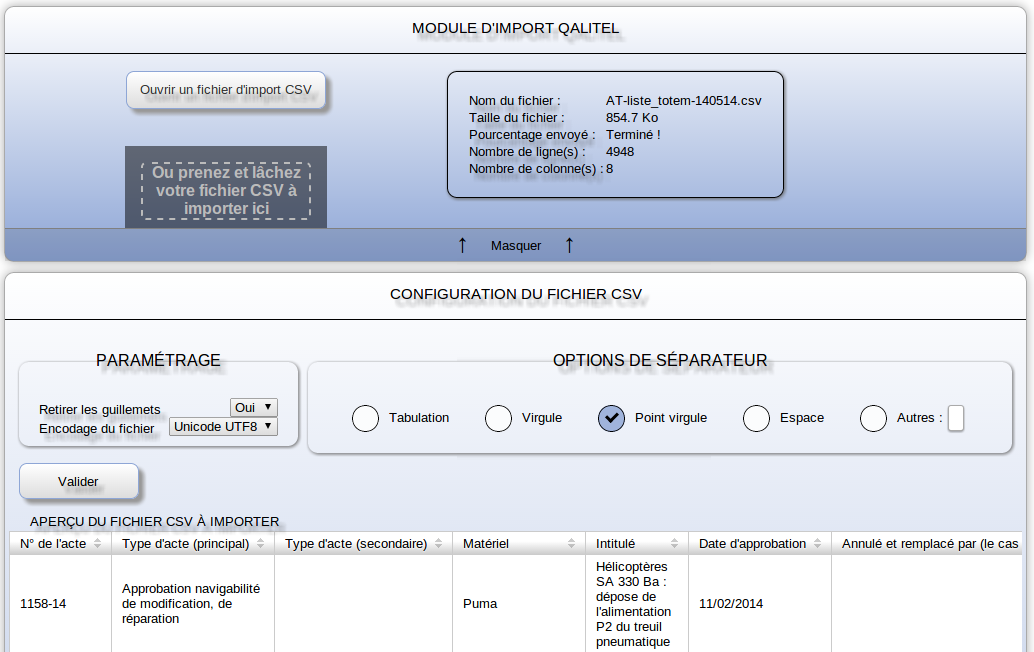The height and width of the screenshot is (652, 1034).
Task: Select the Espace separator
Action: point(756,418)
